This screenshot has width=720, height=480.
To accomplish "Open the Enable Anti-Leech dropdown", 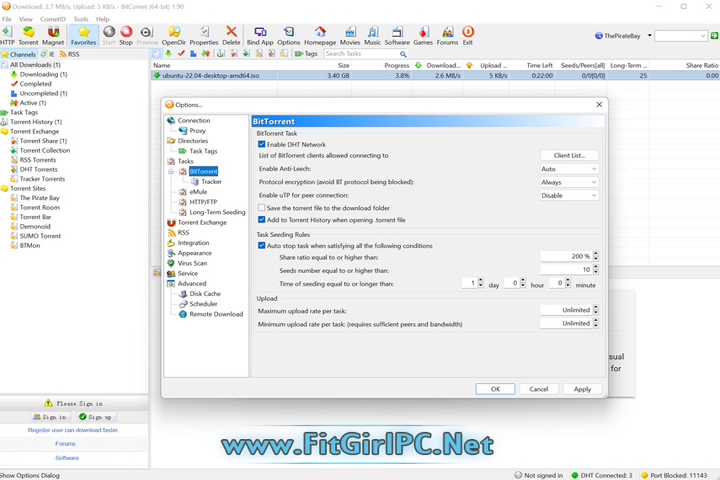I will pyautogui.click(x=569, y=169).
